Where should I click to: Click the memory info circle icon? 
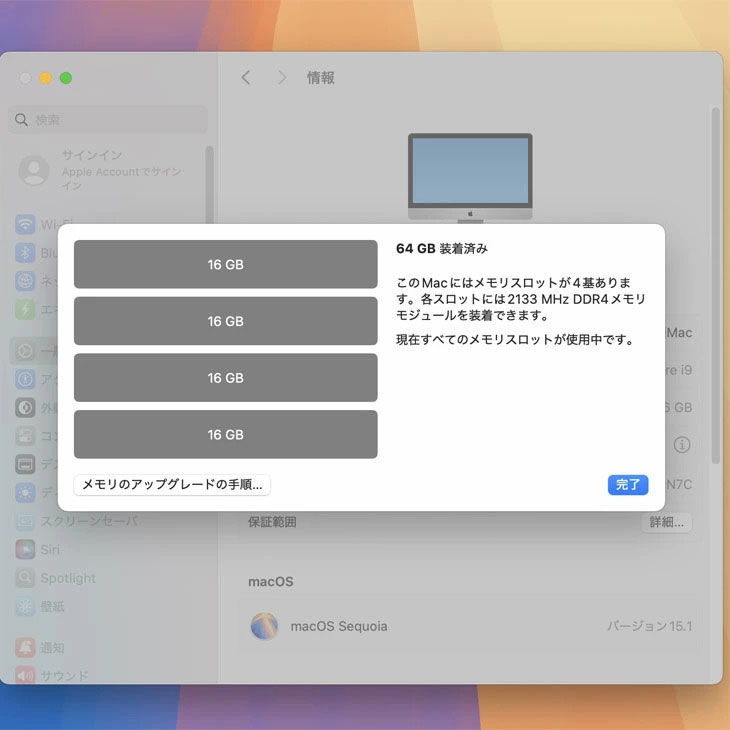click(x=682, y=445)
